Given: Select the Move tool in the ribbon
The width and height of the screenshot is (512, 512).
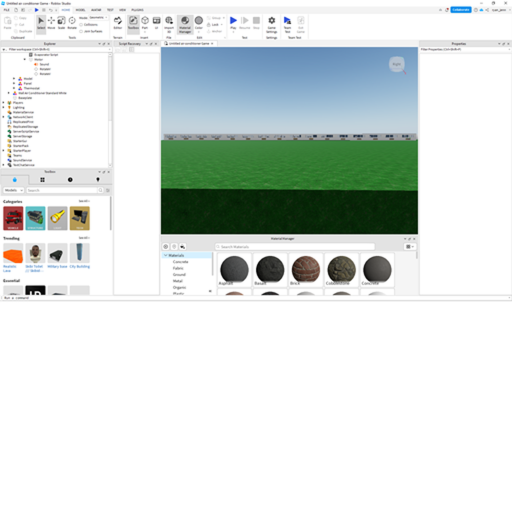Looking at the screenshot, I should [x=51, y=23].
